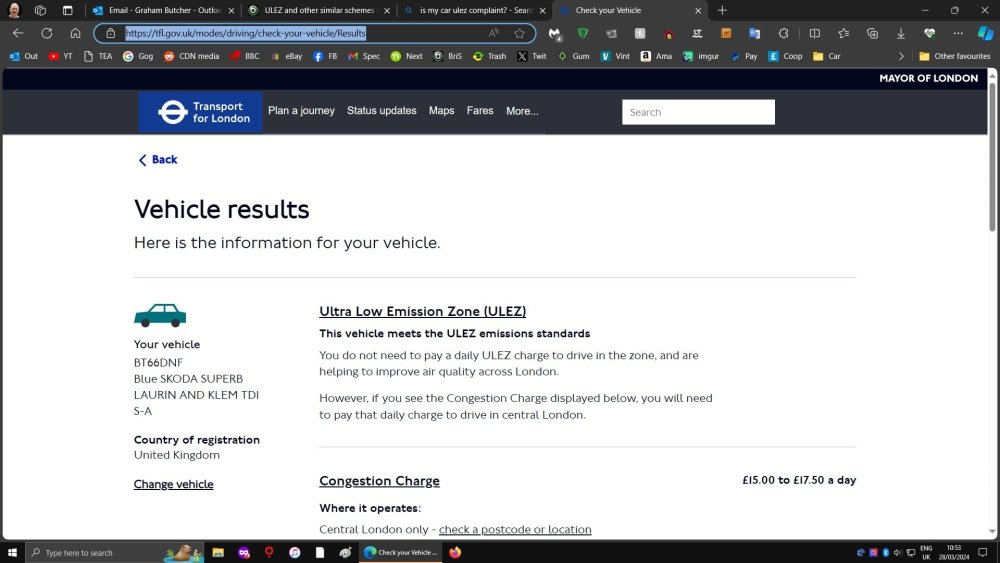Add this page to favourites with star icon
The image size is (1000, 563).
[520, 33]
